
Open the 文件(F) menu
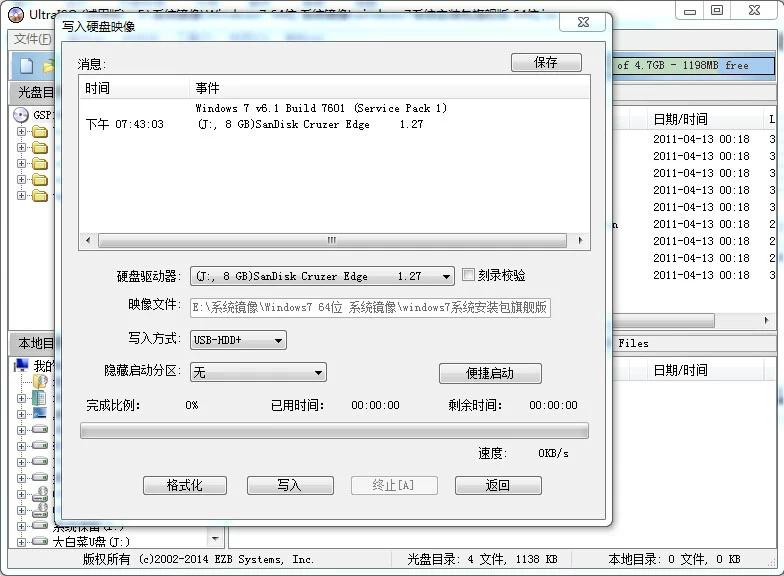(32, 39)
